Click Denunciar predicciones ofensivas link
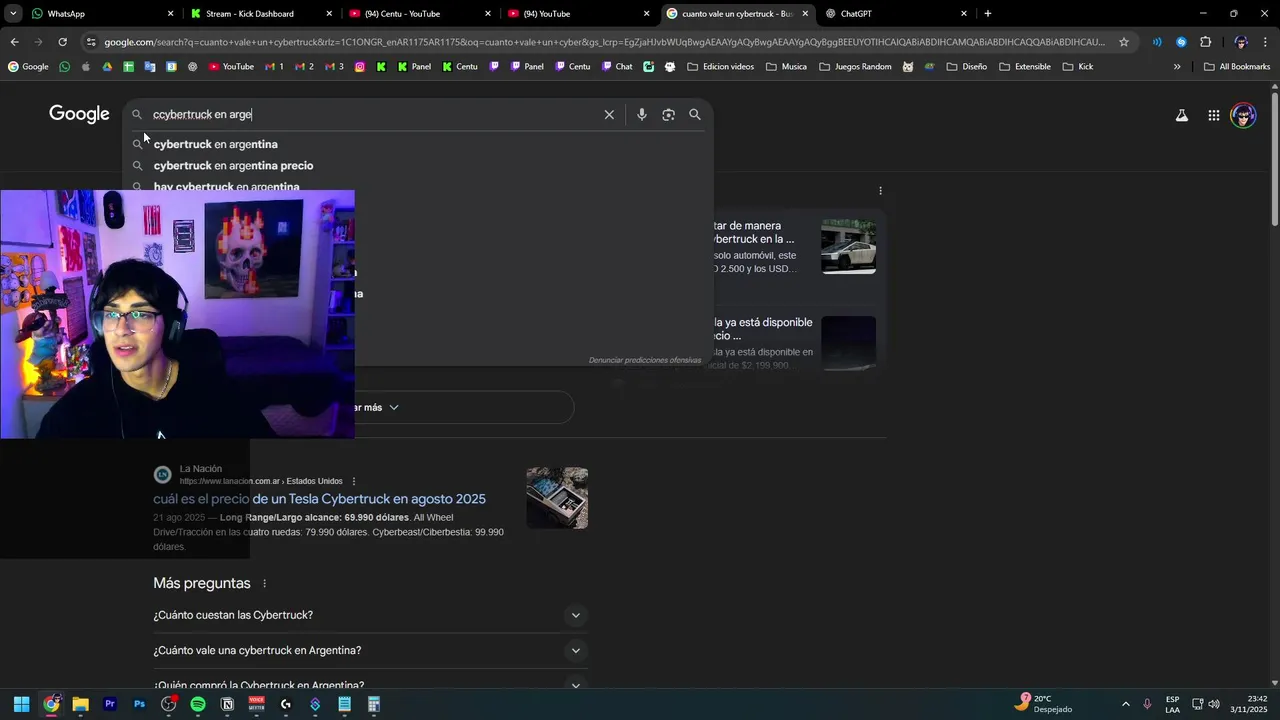This screenshot has height=720, width=1280. (x=645, y=360)
